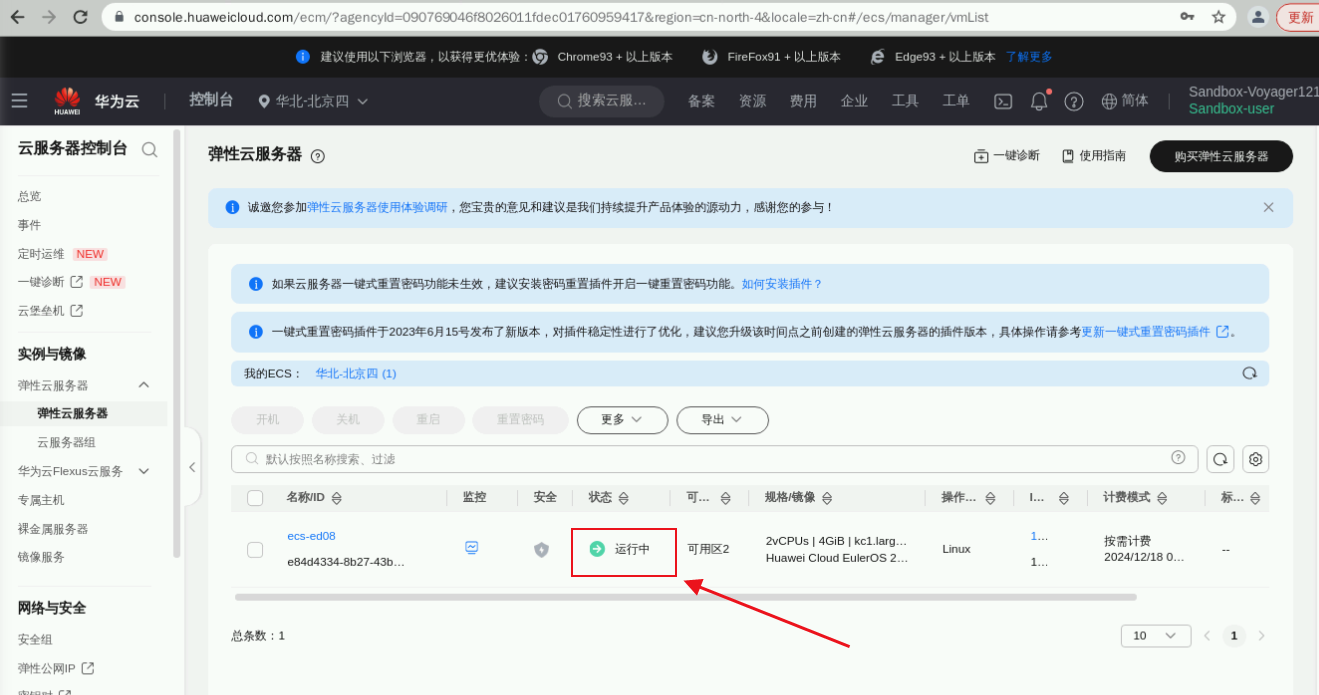Click the 一键诊断 button in page header

(1006, 156)
